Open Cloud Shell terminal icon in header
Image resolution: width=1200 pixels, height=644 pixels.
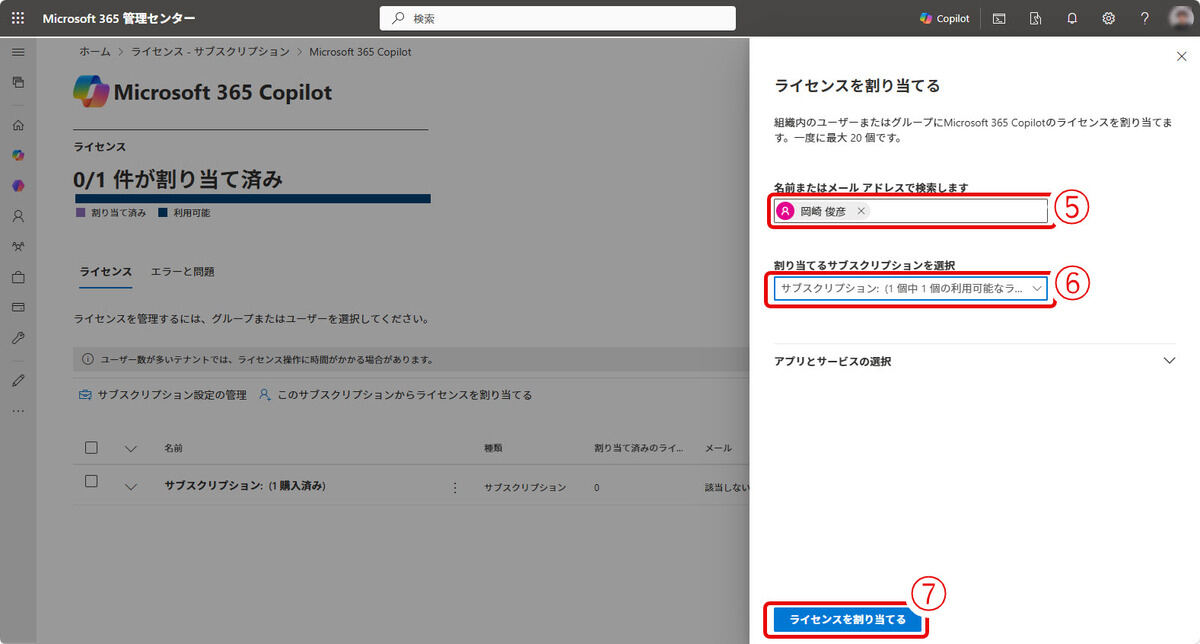pos(999,18)
